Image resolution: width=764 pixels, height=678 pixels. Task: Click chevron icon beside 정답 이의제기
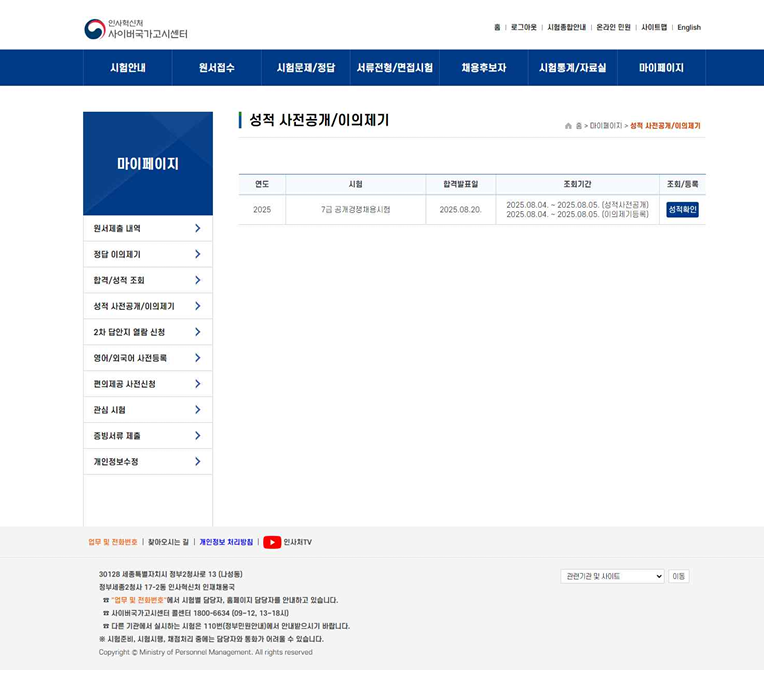point(197,254)
